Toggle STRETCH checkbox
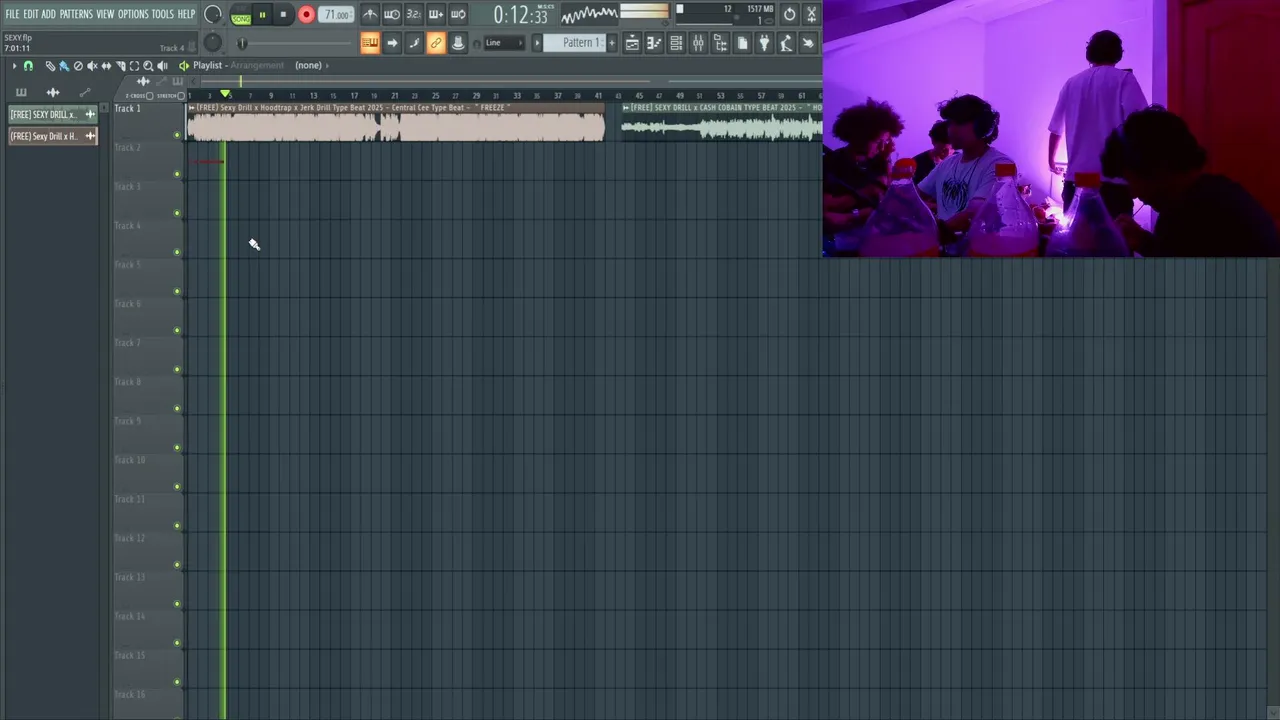Screen dimensions: 1280x720 pos(181,96)
